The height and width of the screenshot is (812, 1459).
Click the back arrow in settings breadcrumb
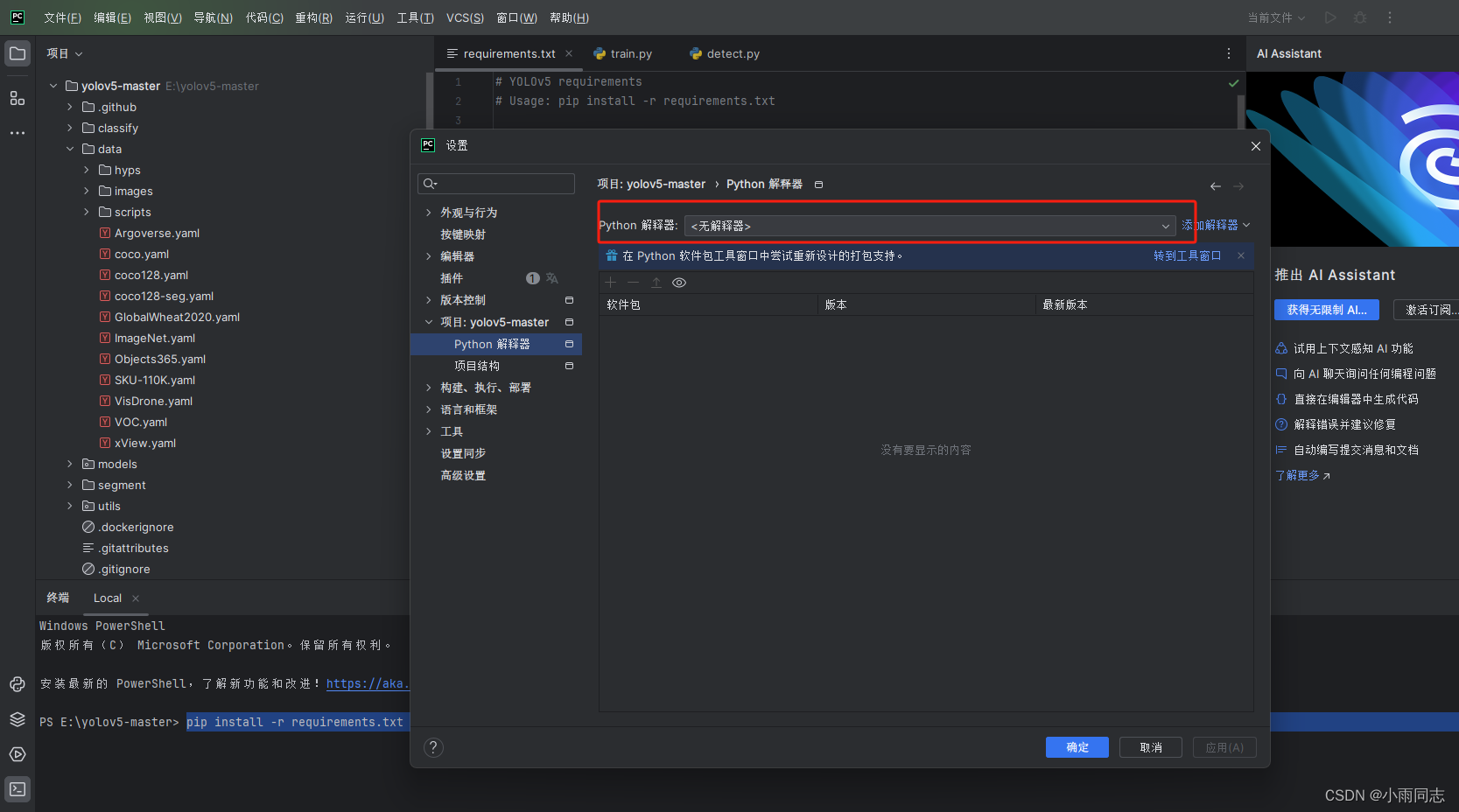[1215, 185]
